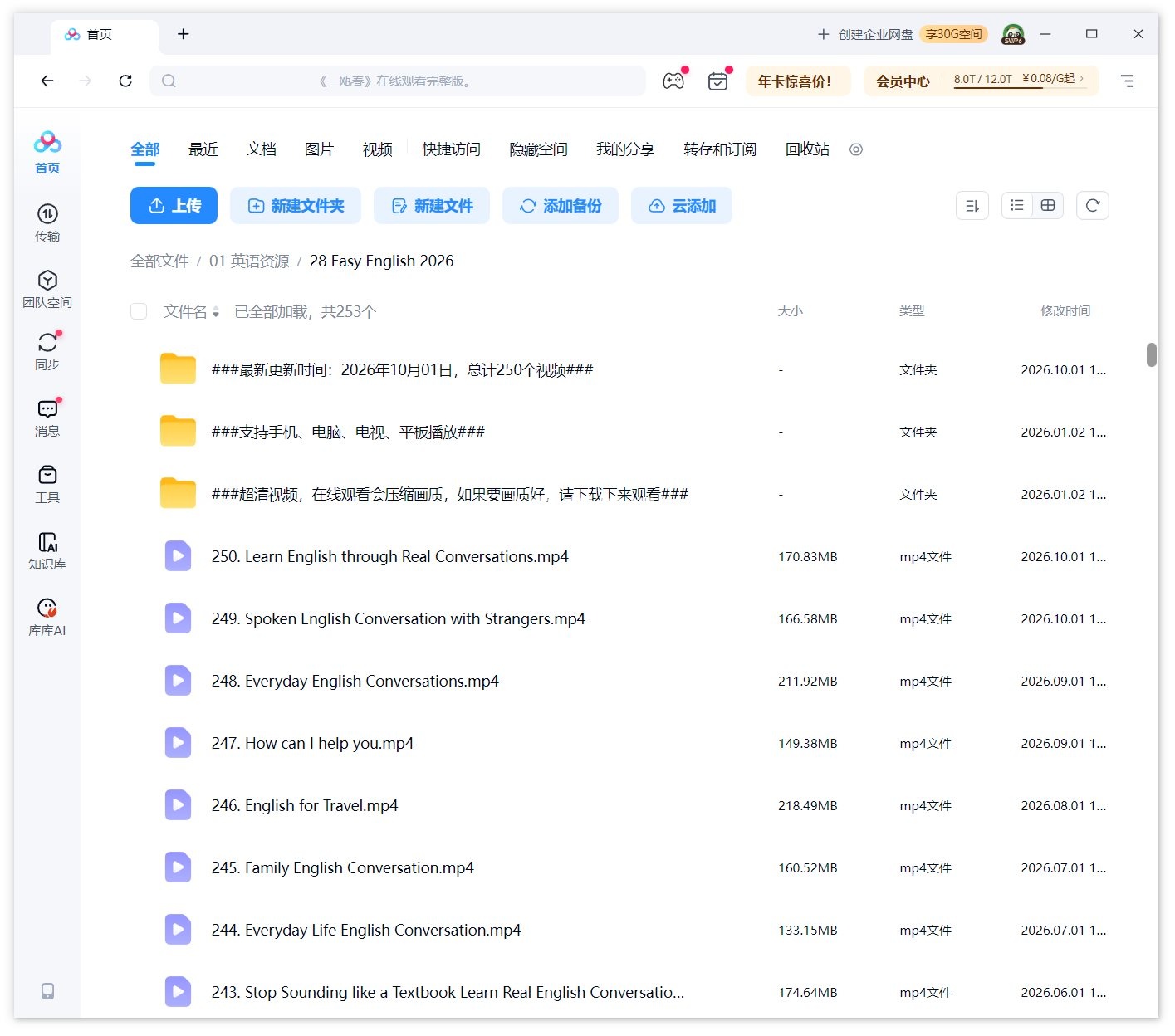Open the 同步 sync sidebar icon
This screenshot has height=1036, width=1175.
pos(47,351)
